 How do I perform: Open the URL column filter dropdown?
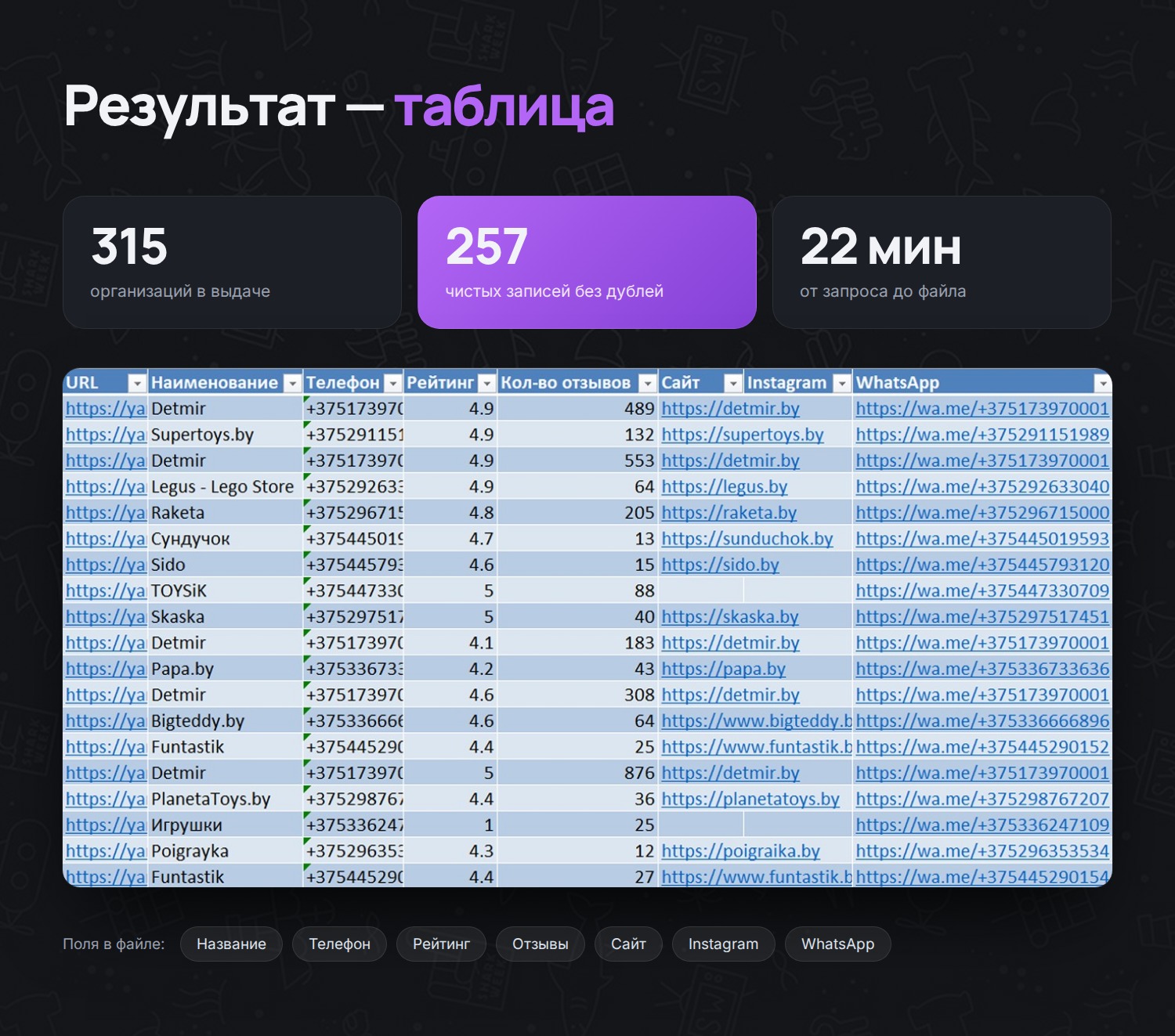pyautogui.click(x=137, y=383)
